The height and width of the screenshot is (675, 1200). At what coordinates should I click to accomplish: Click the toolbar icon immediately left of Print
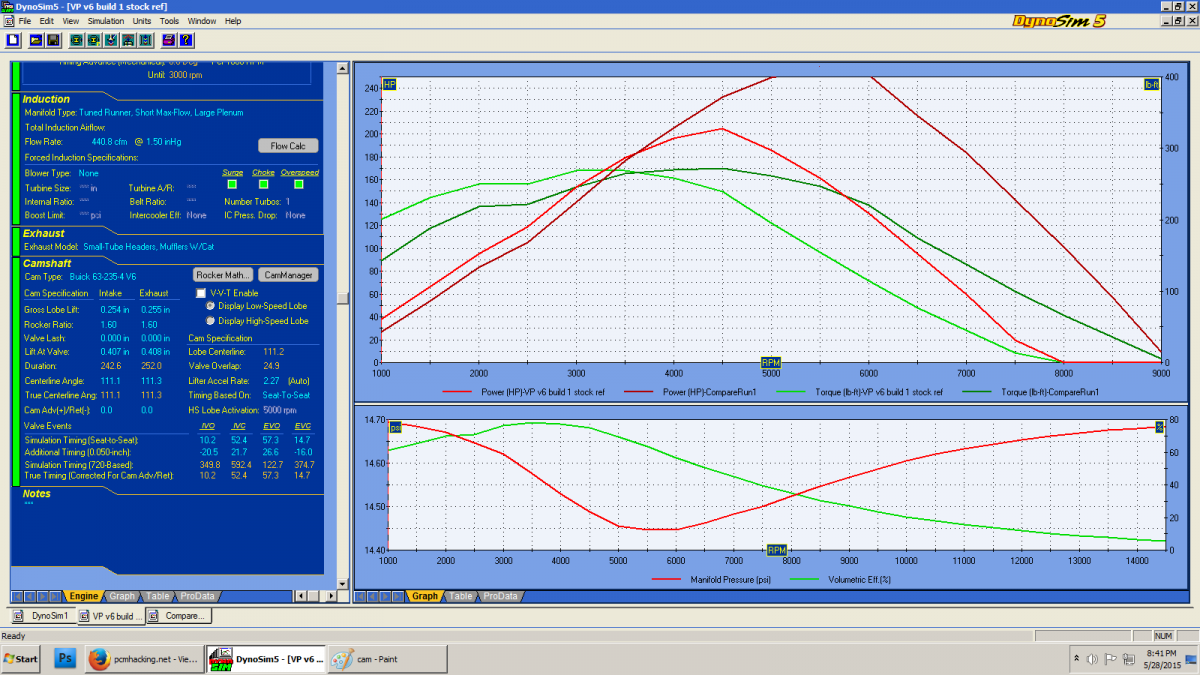(146, 40)
